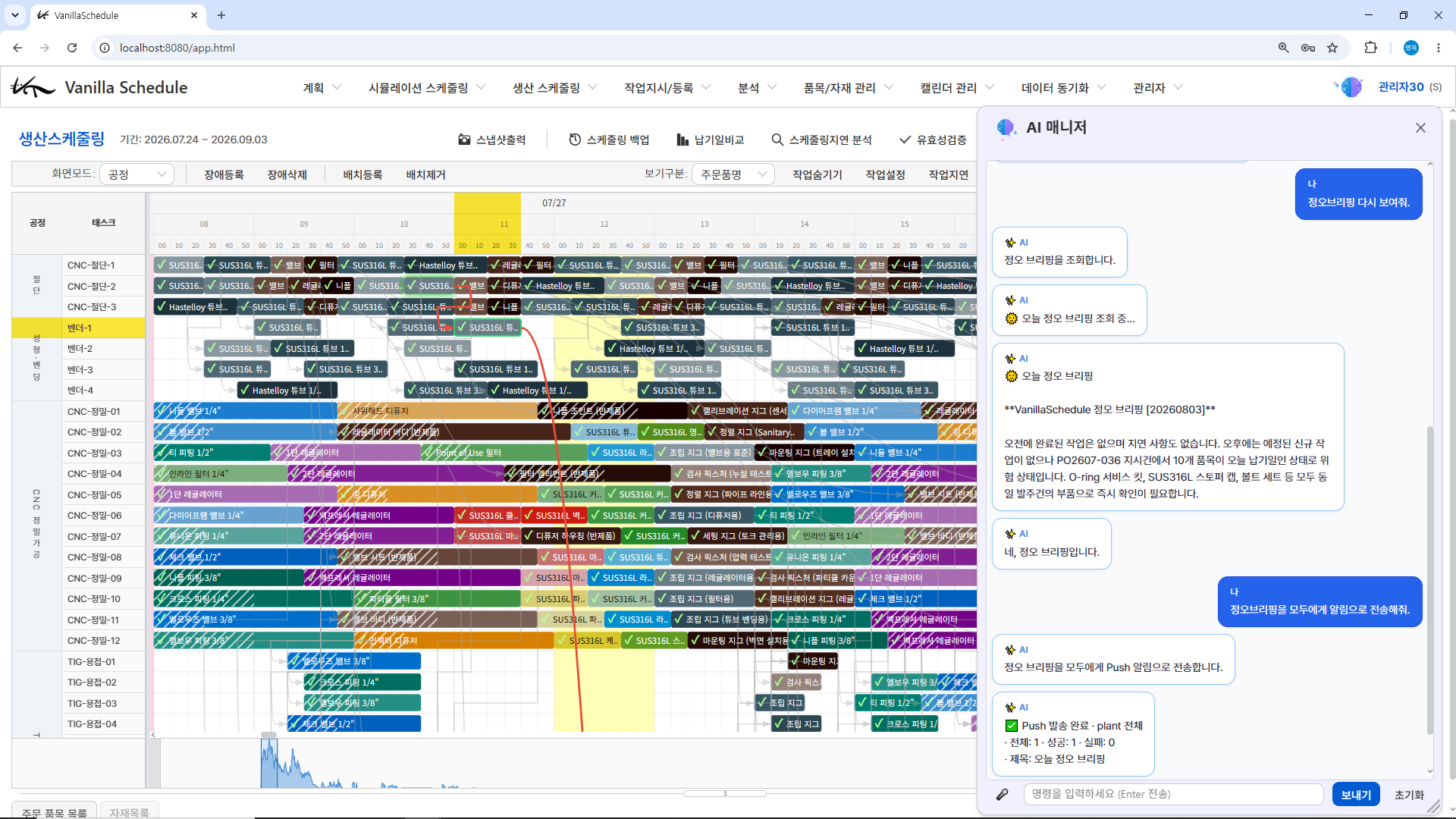Viewport: 1456px width, 819px height.
Task: Open the 관리자 menu
Action: click(1158, 88)
